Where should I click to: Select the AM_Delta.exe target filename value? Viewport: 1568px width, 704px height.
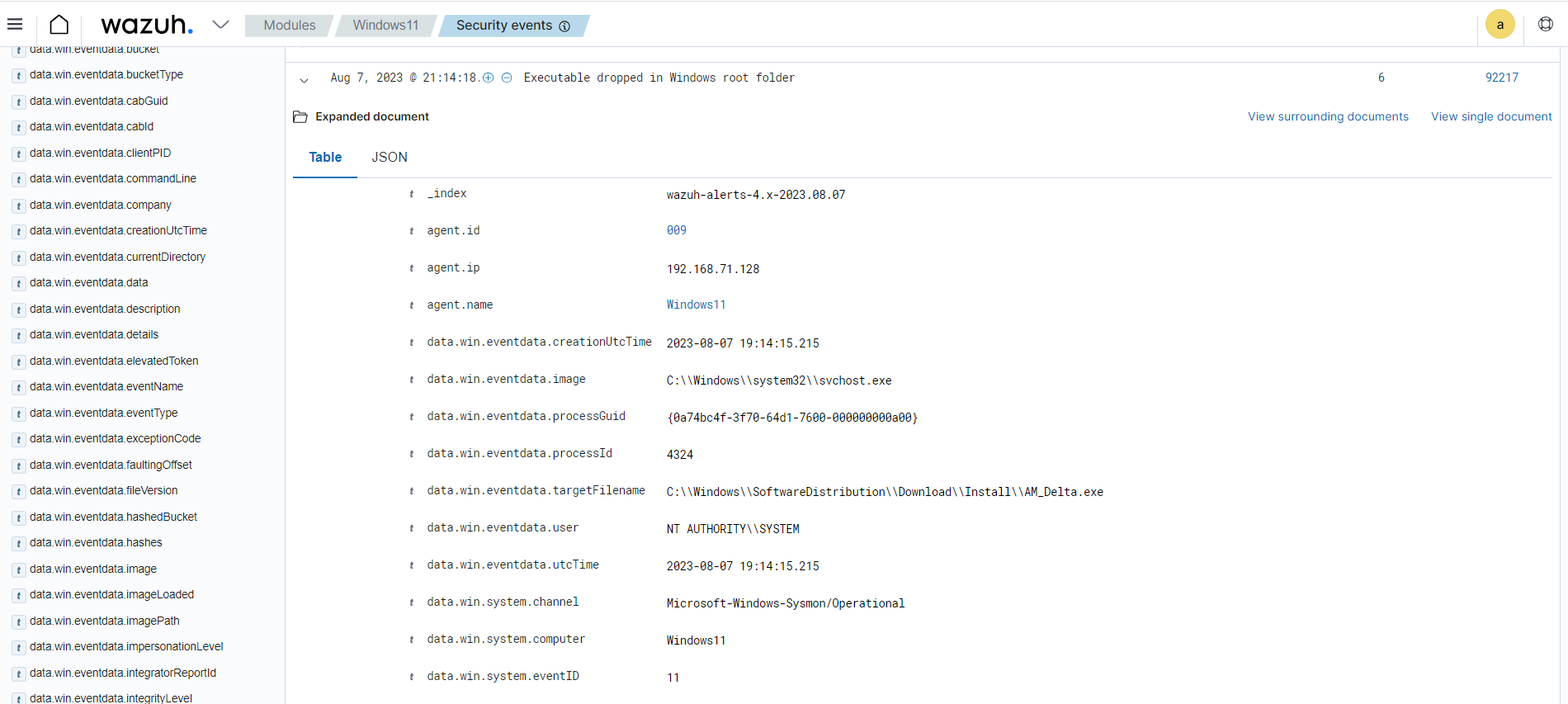coord(885,492)
